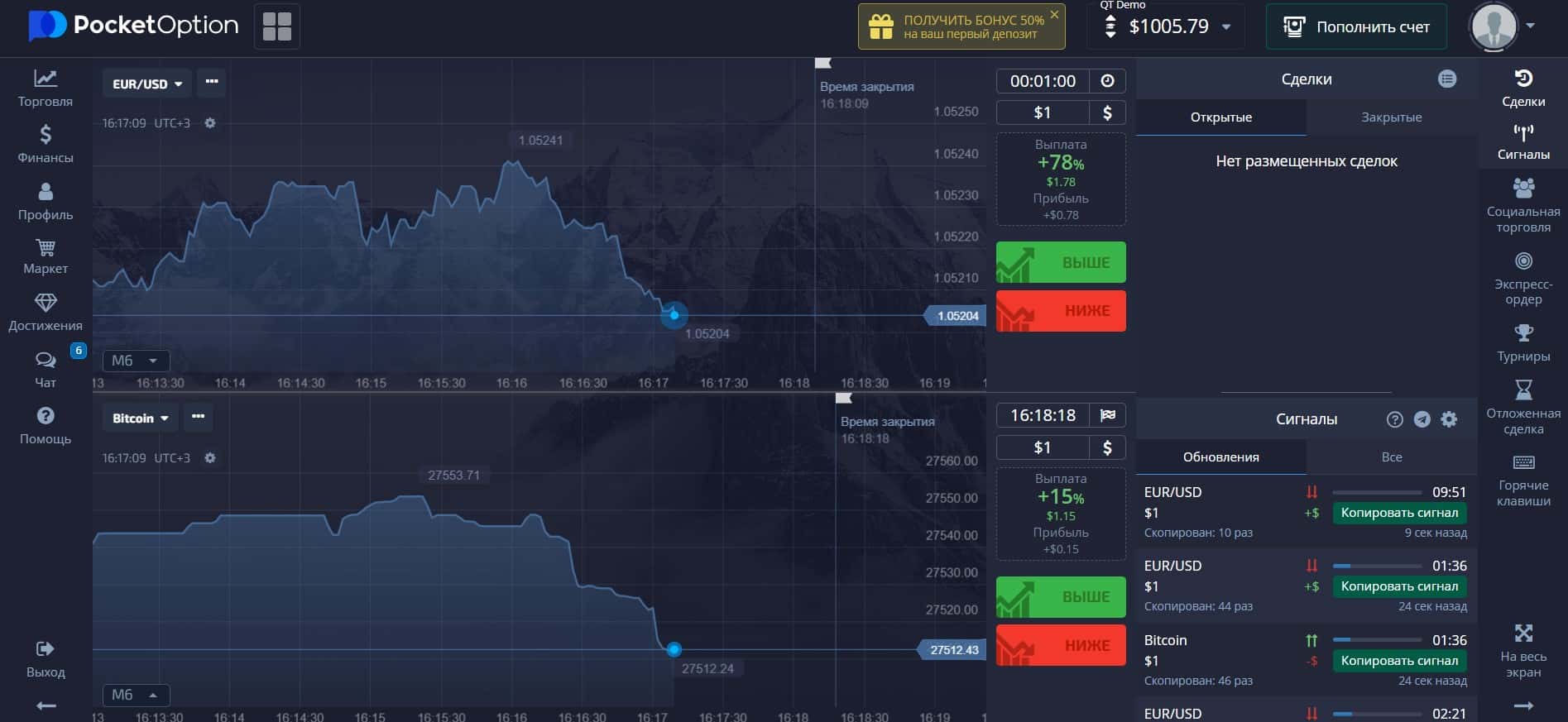Open Сделки panel list menu icon

[x=1447, y=79]
